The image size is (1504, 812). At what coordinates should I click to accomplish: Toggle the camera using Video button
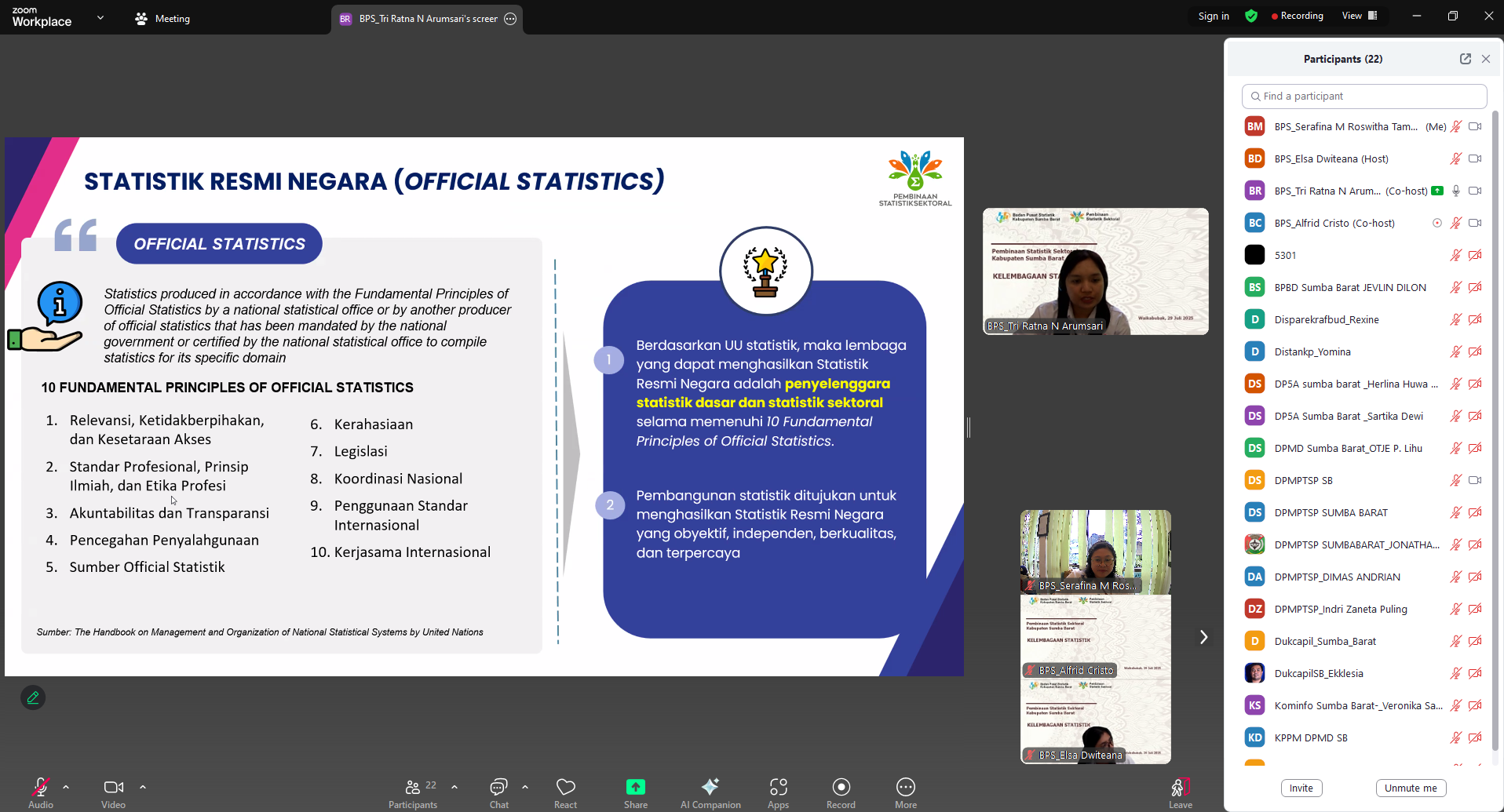(113, 787)
